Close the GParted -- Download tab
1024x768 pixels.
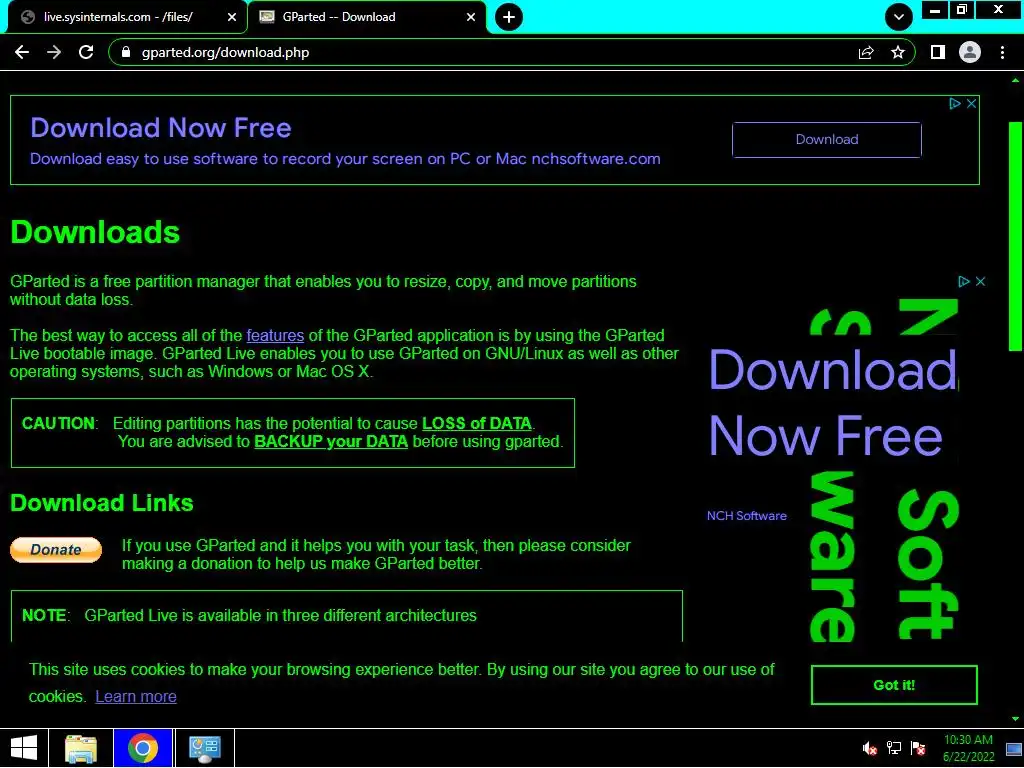pyautogui.click(x=471, y=17)
